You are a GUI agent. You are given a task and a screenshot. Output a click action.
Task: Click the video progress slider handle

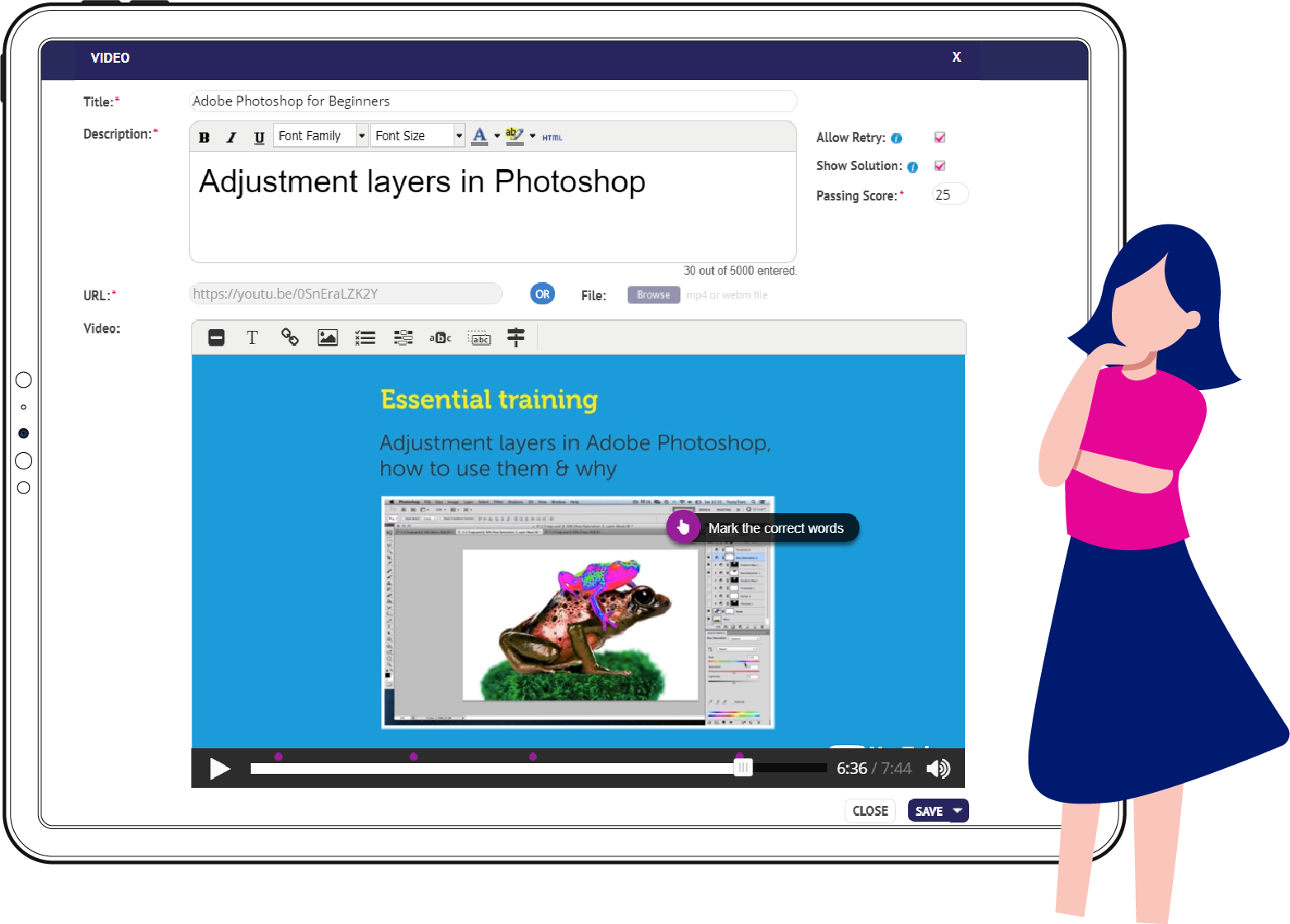[x=743, y=768]
